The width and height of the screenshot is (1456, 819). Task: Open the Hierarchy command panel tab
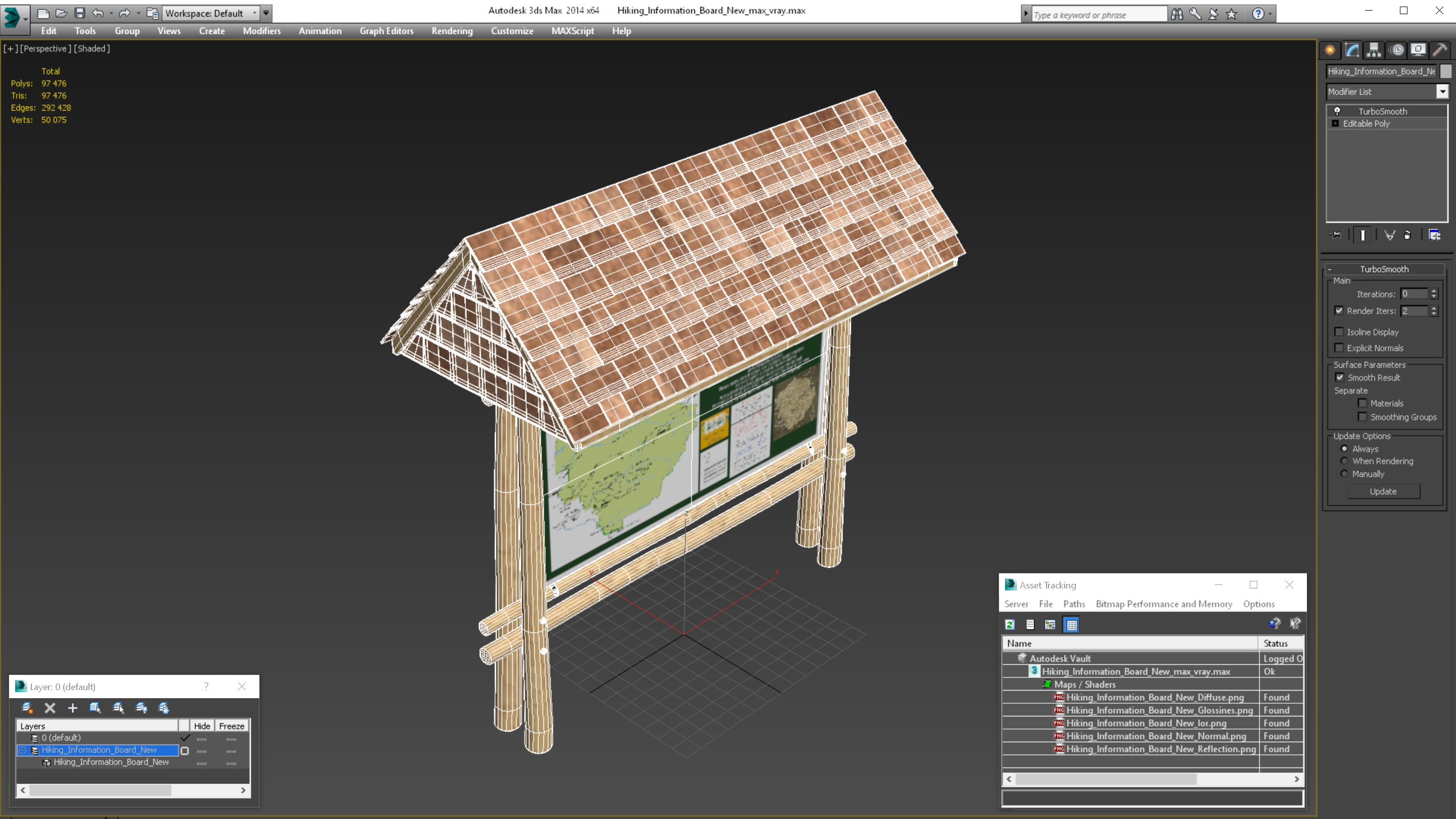pos(1374,50)
